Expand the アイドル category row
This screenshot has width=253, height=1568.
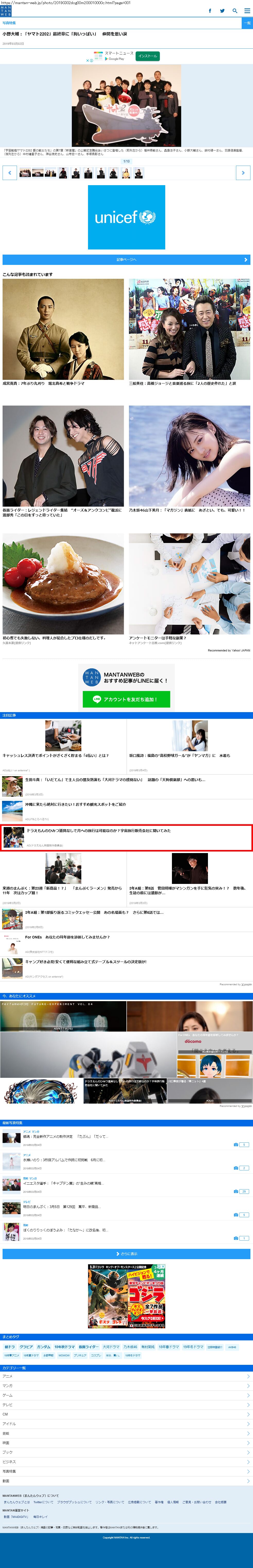click(126, 1424)
